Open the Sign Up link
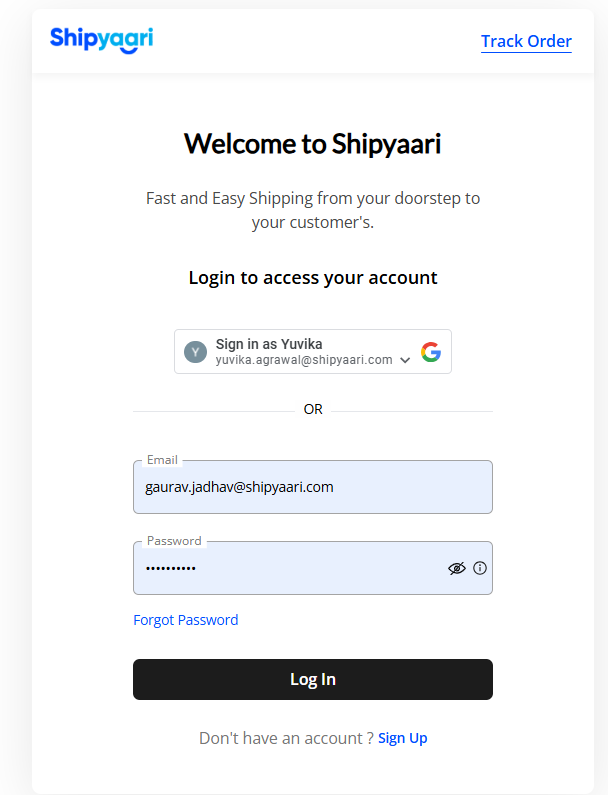 [403, 738]
